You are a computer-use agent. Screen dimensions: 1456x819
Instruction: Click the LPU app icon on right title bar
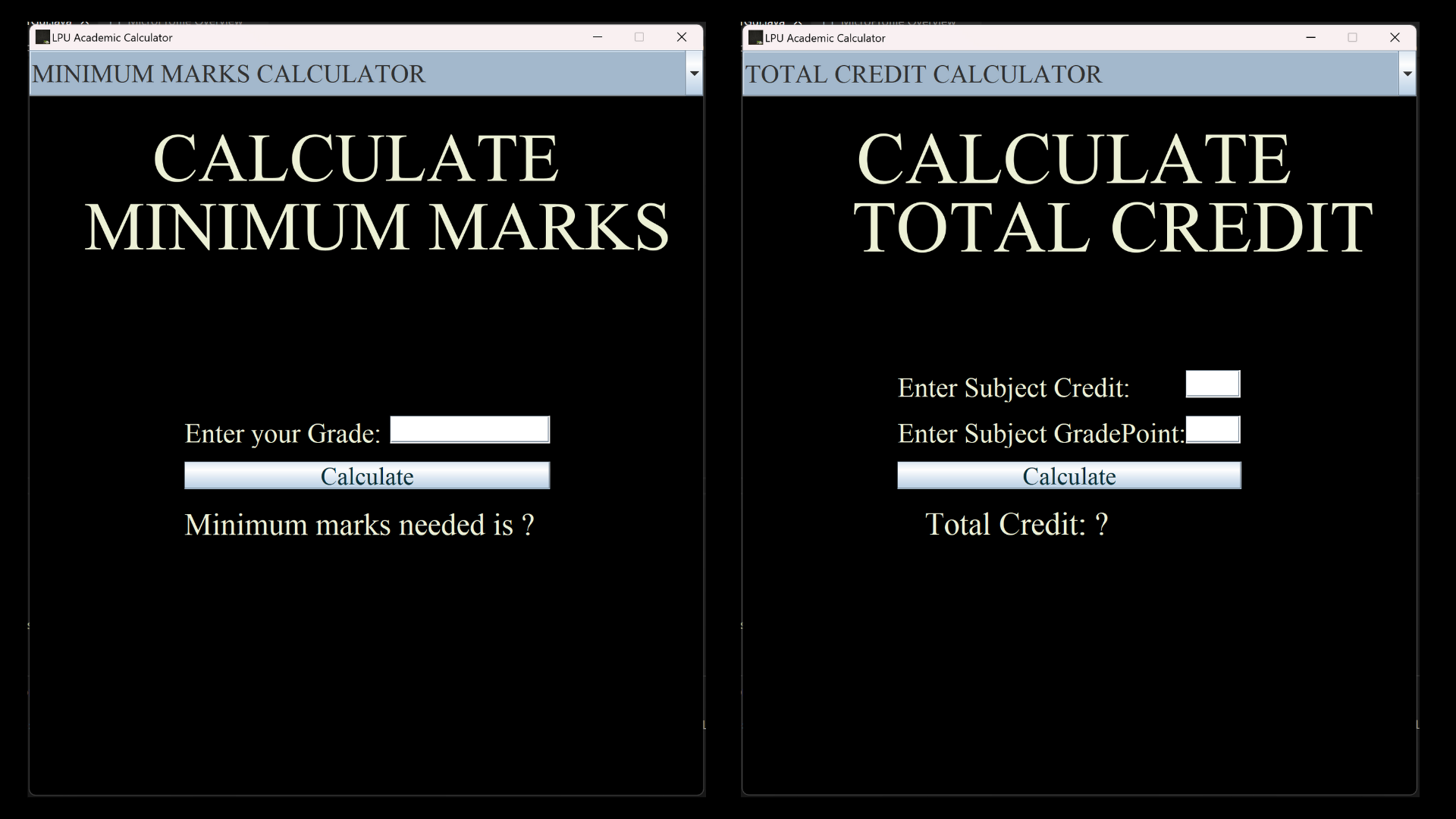click(755, 37)
